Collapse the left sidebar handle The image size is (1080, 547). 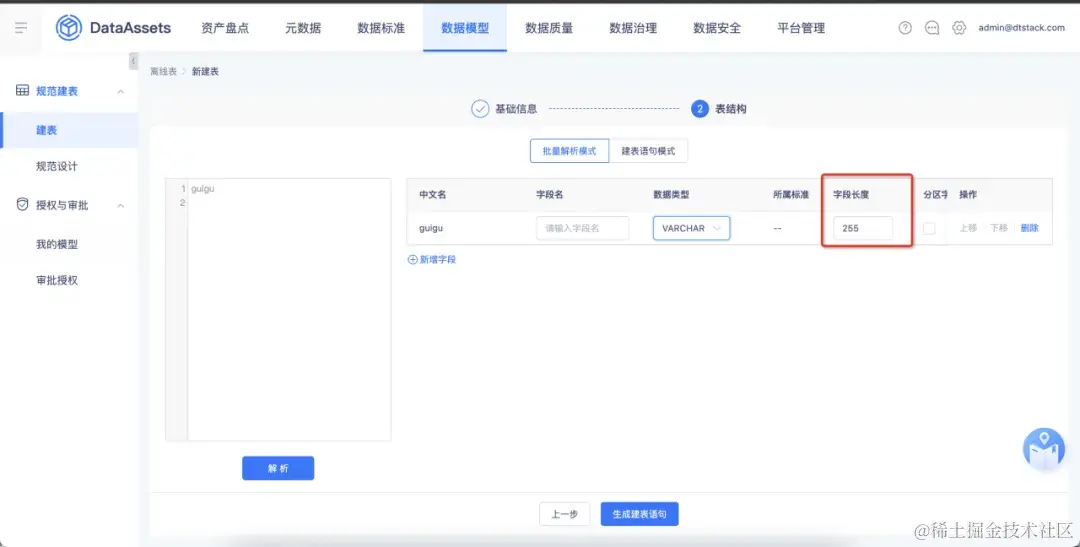(133, 61)
